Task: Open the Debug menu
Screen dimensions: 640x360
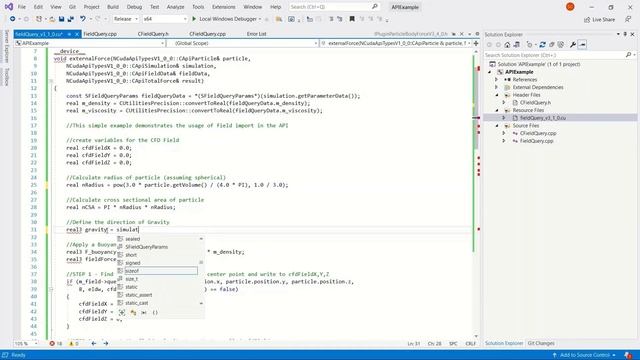Action: tap(134, 7)
